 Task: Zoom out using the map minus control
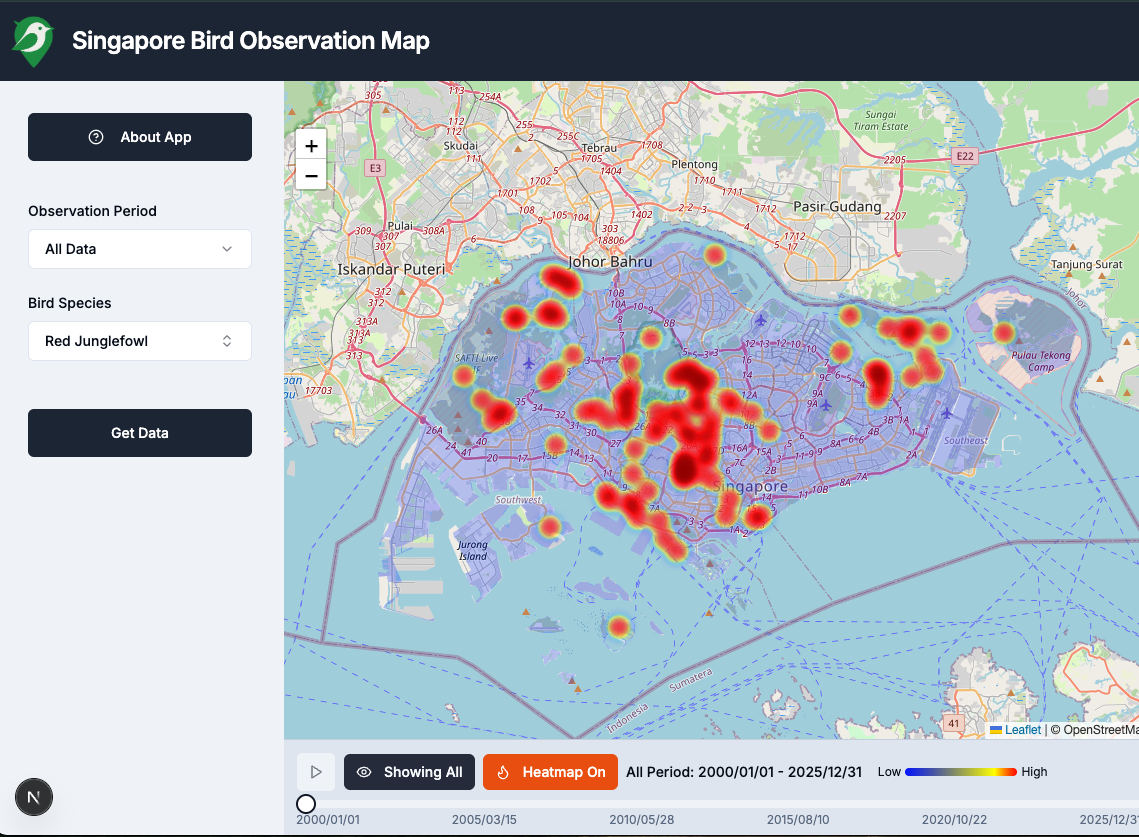pos(311,175)
